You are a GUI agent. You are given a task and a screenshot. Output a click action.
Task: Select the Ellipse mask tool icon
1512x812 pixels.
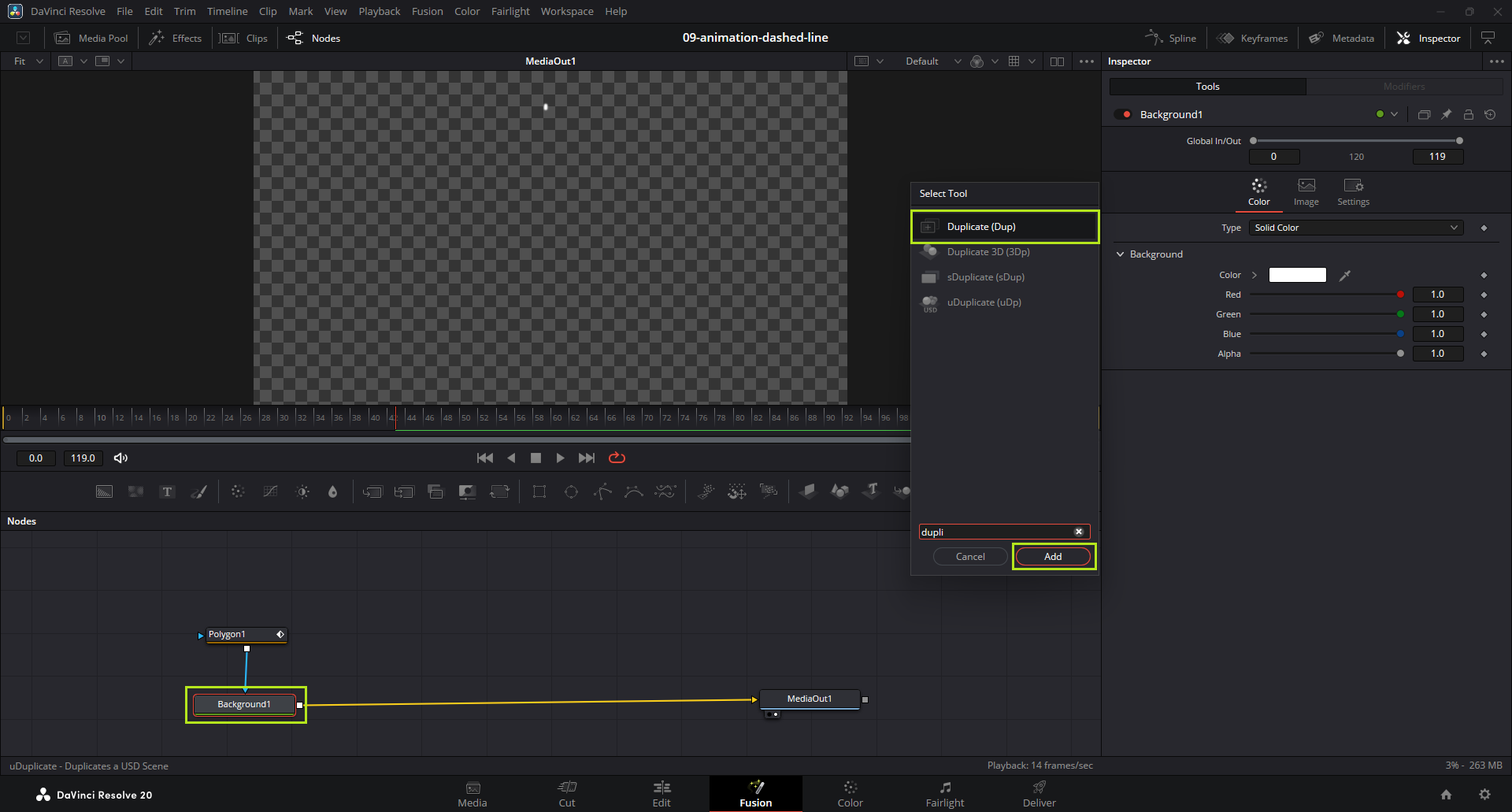pyautogui.click(x=571, y=492)
